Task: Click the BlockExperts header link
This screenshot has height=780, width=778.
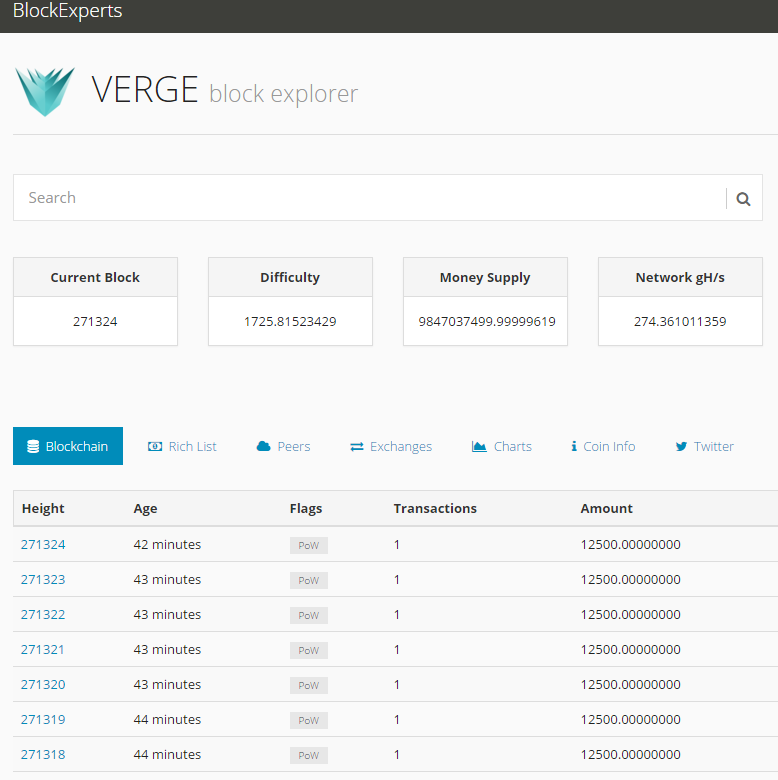Action: [x=67, y=10]
